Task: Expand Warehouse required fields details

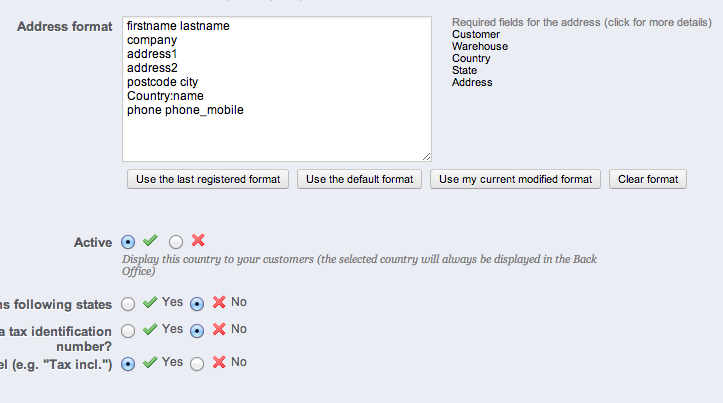Action: pyautogui.click(x=480, y=46)
